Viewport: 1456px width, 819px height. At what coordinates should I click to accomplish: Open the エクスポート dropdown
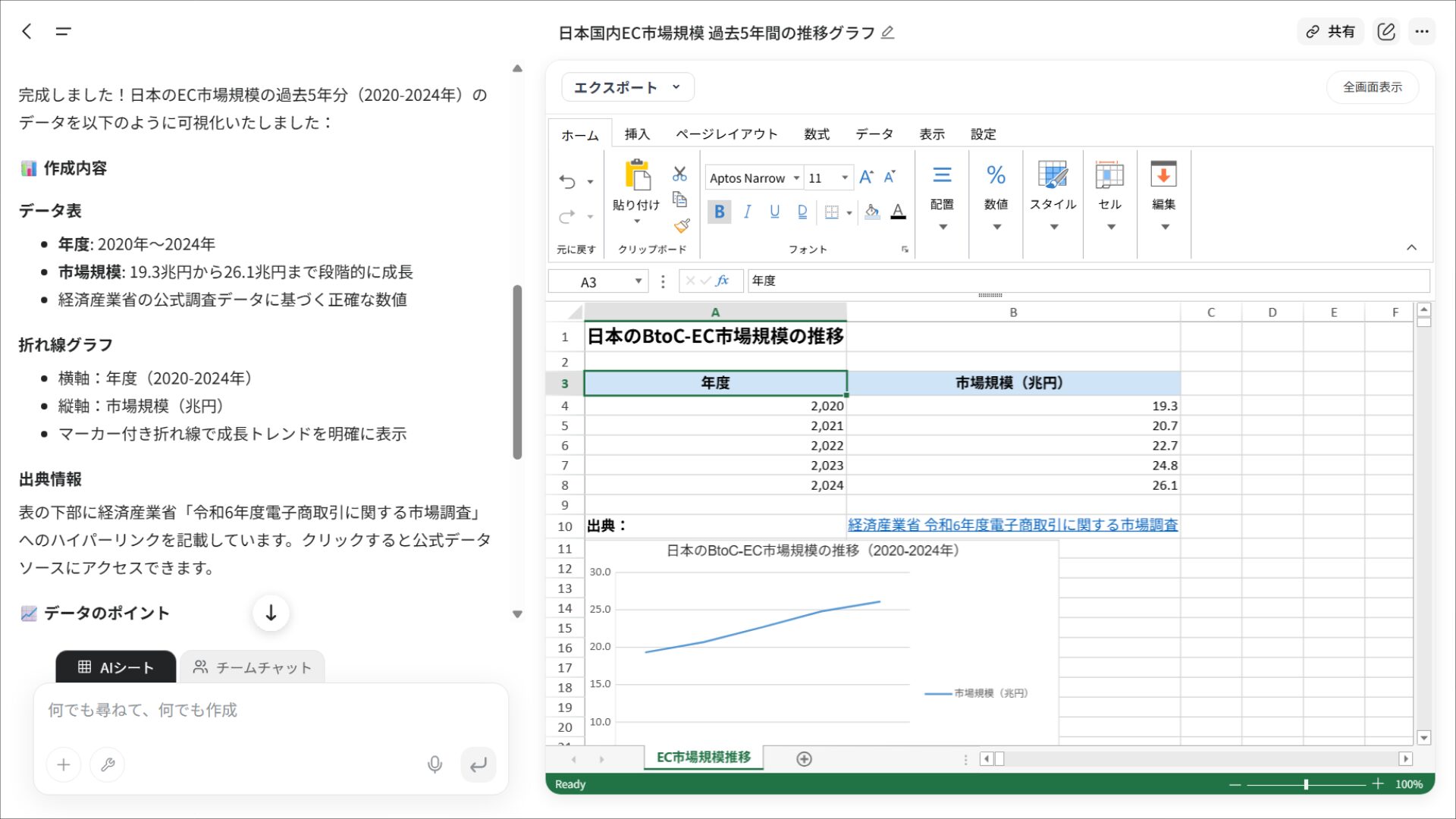pyautogui.click(x=626, y=86)
